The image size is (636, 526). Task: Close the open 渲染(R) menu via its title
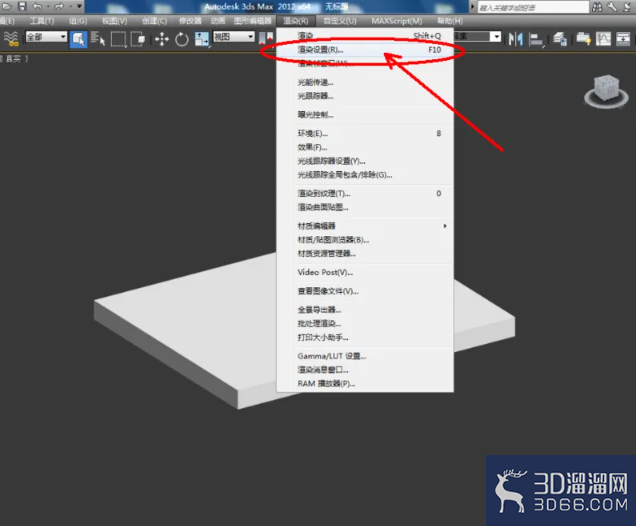click(x=296, y=21)
